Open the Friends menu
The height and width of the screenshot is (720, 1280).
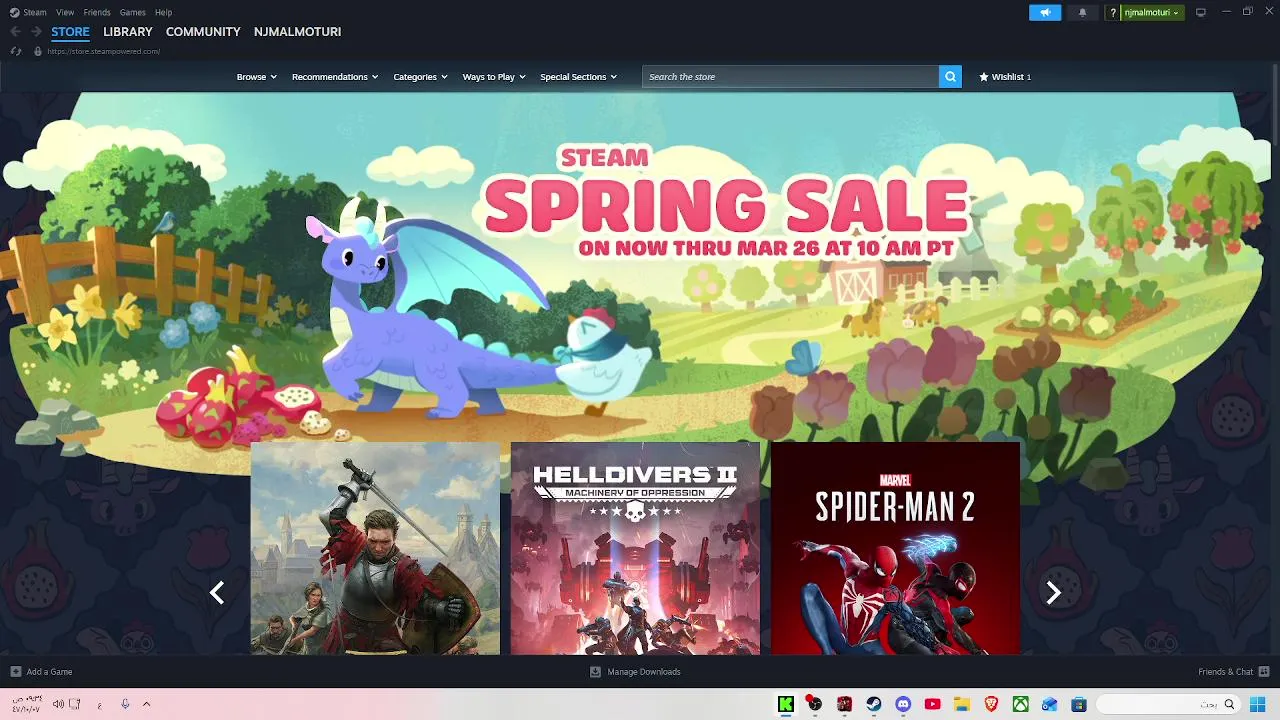[97, 12]
